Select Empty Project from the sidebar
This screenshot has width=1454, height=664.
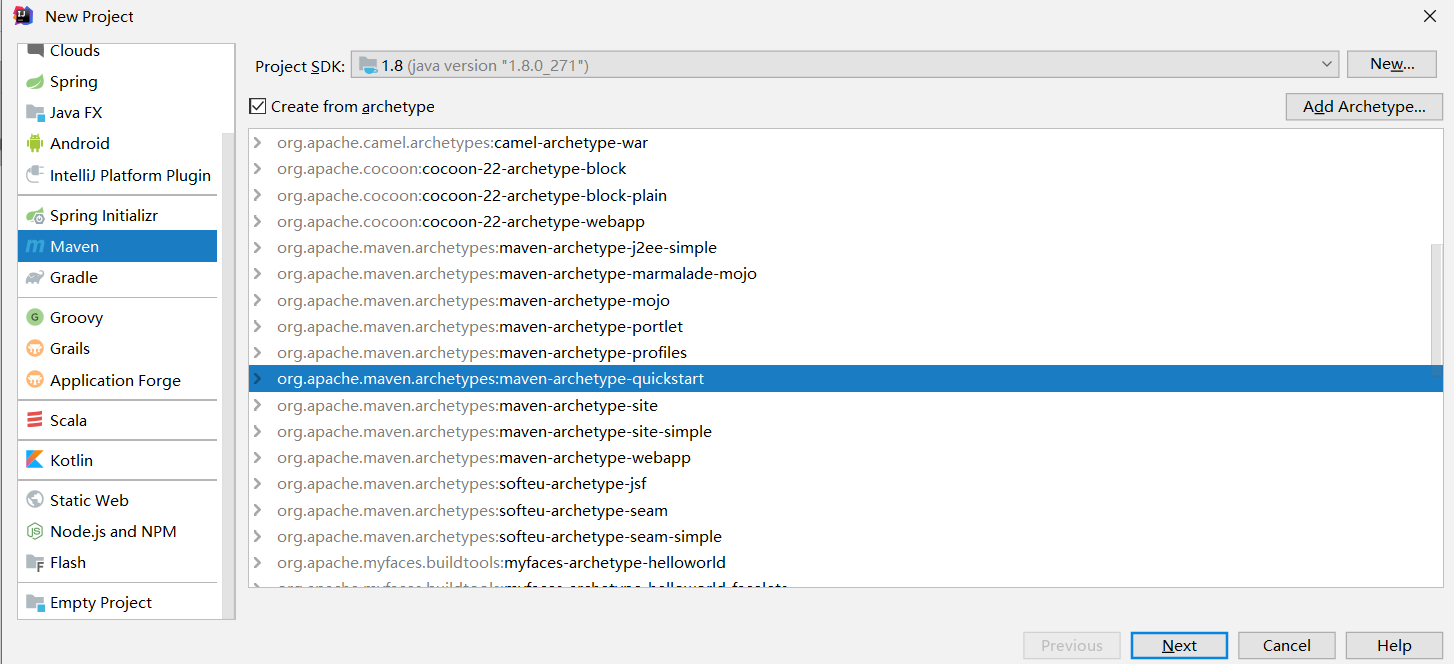(99, 602)
